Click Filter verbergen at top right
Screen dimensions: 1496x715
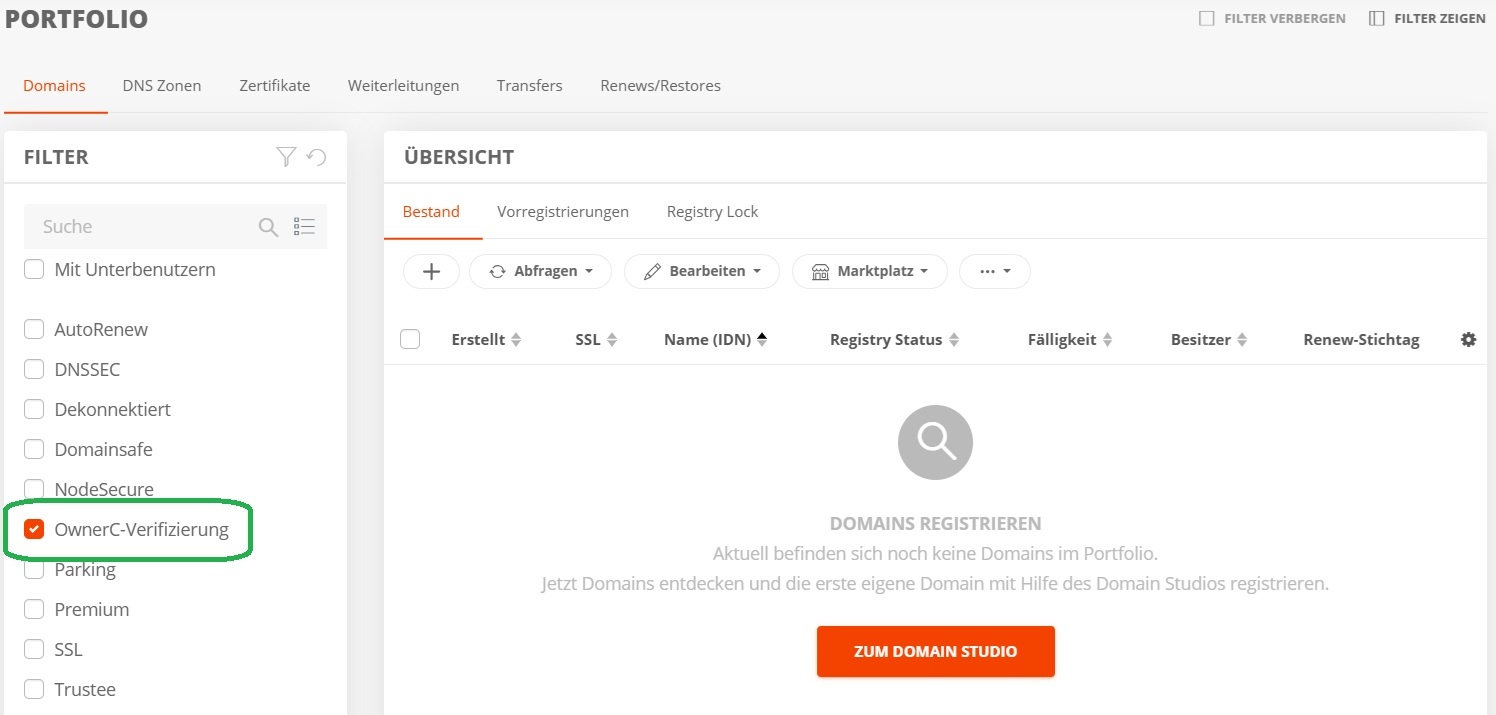[x=1272, y=18]
